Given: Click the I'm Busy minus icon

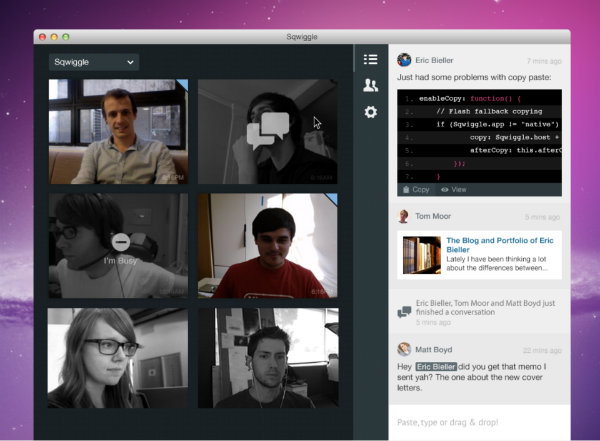Looking at the screenshot, I should point(121,242).
